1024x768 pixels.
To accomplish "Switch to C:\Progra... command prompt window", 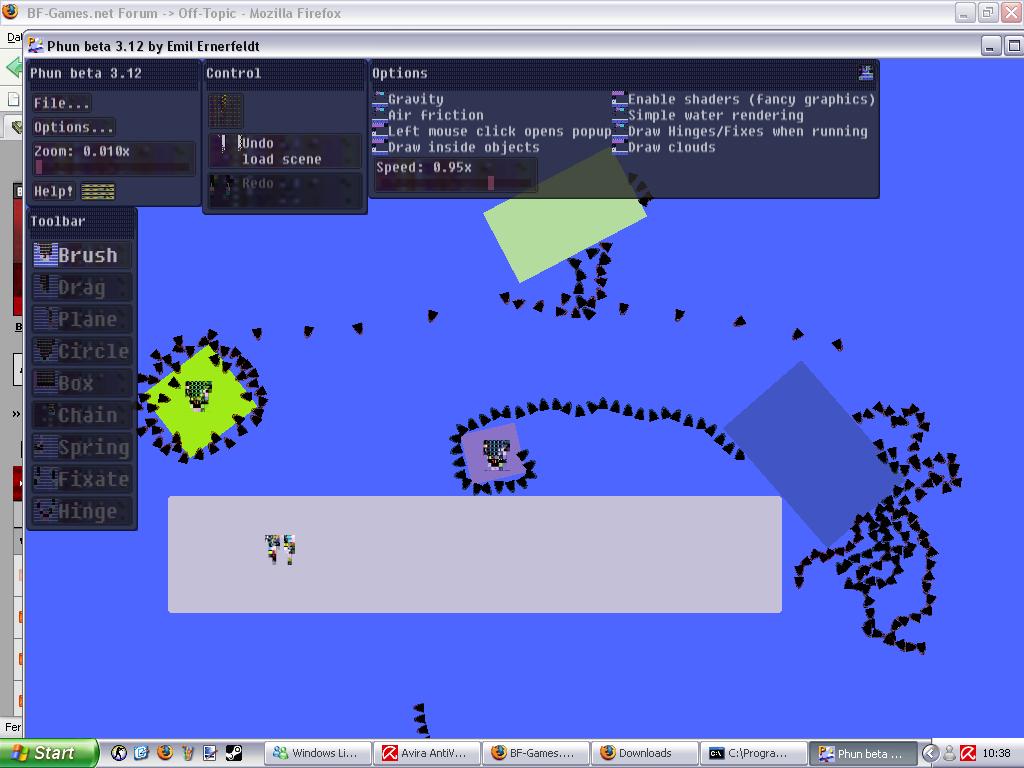I will click(753, 753).
